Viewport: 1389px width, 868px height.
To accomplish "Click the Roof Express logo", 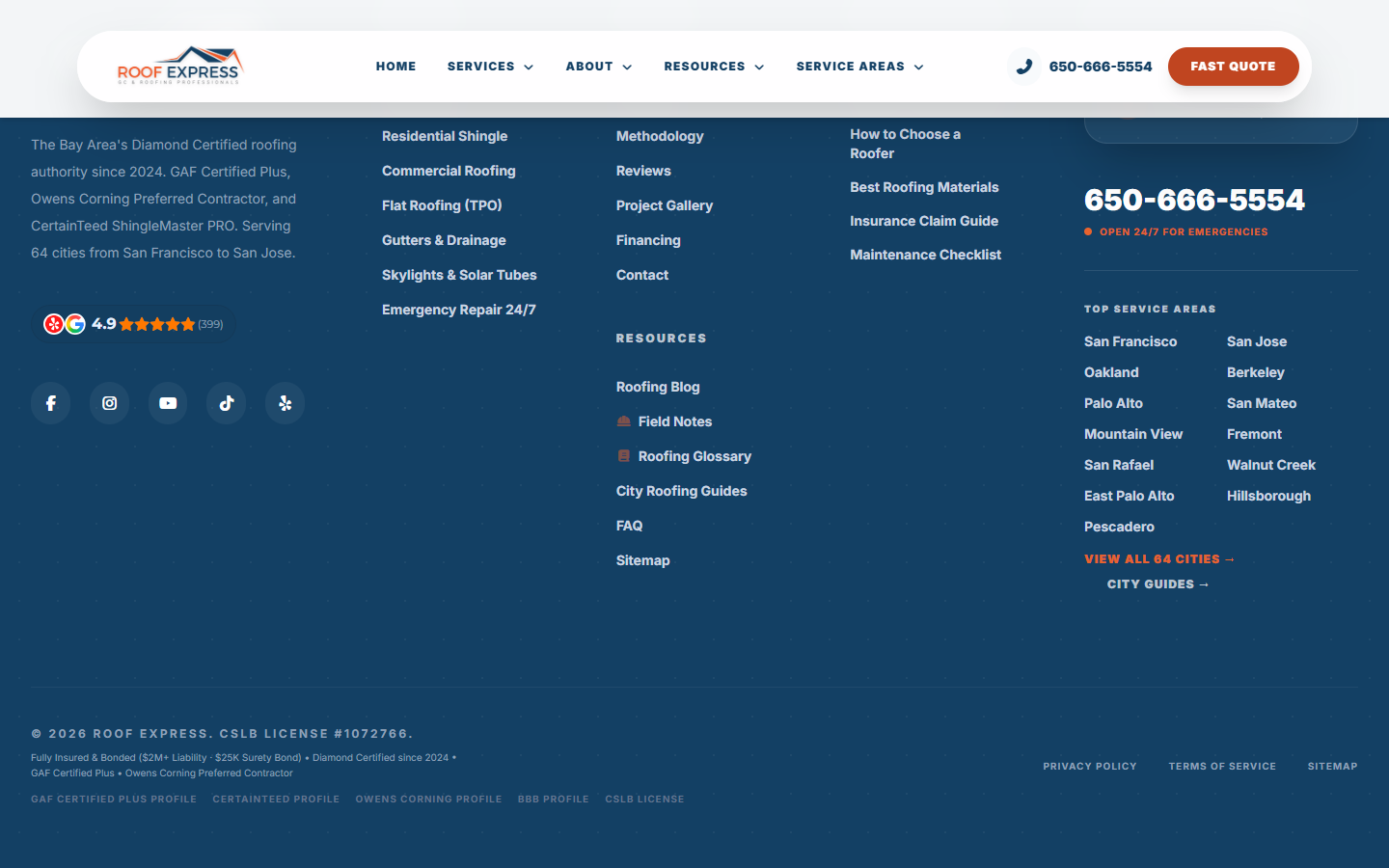I will click(x=179, y=67).
